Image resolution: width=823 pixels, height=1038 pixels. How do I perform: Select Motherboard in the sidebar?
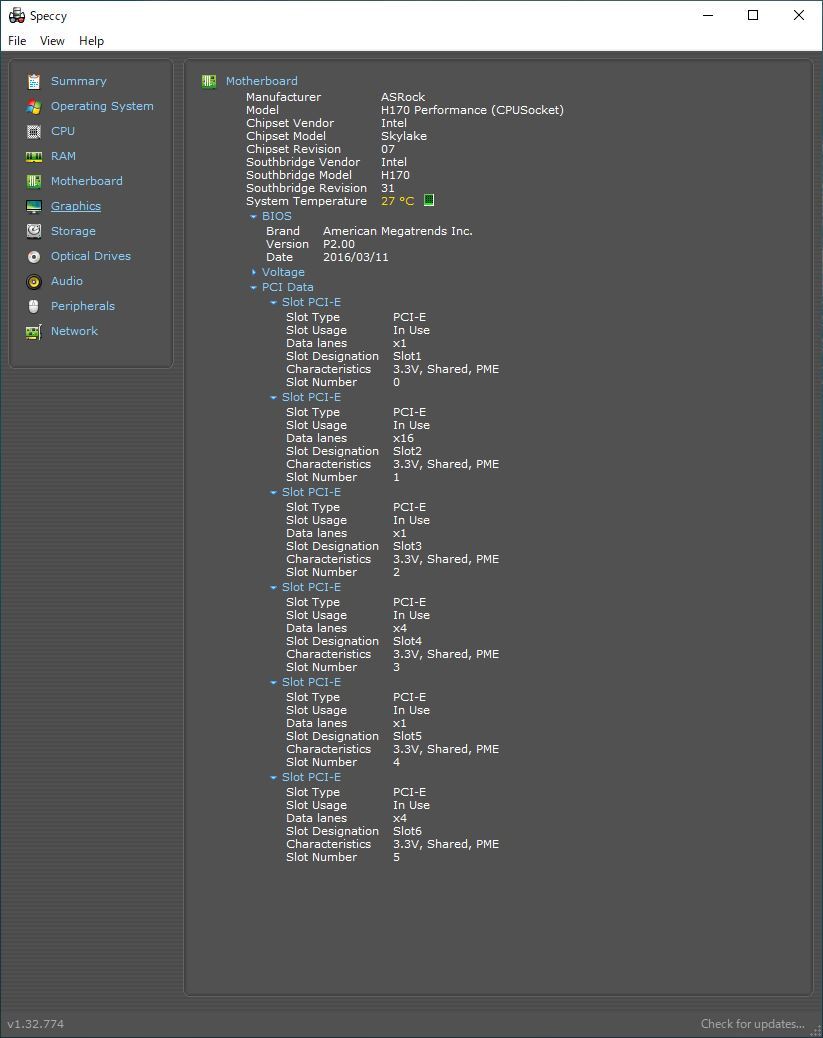tap(87, 181)
